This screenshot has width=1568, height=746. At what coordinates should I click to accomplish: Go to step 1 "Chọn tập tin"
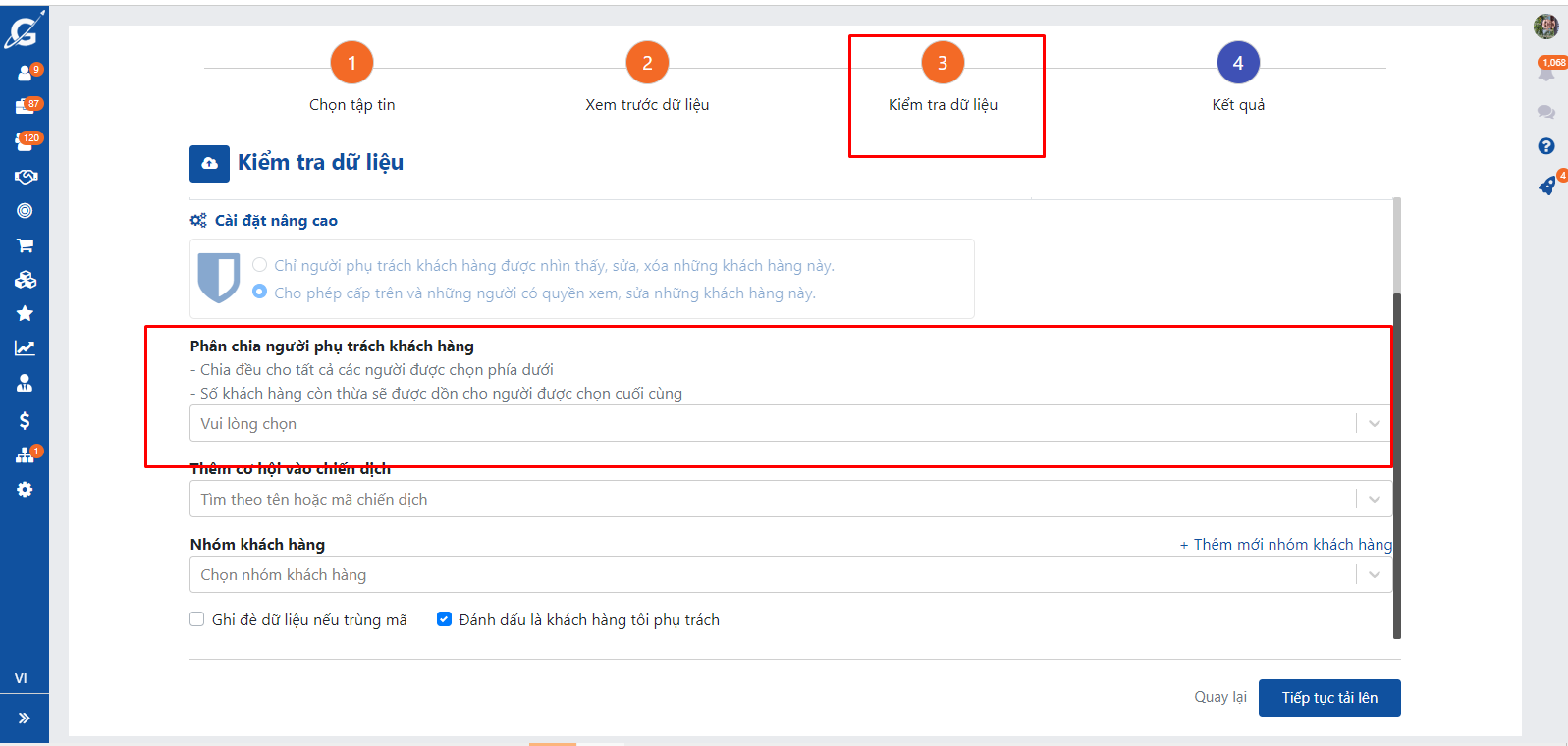tap(351, 63)
